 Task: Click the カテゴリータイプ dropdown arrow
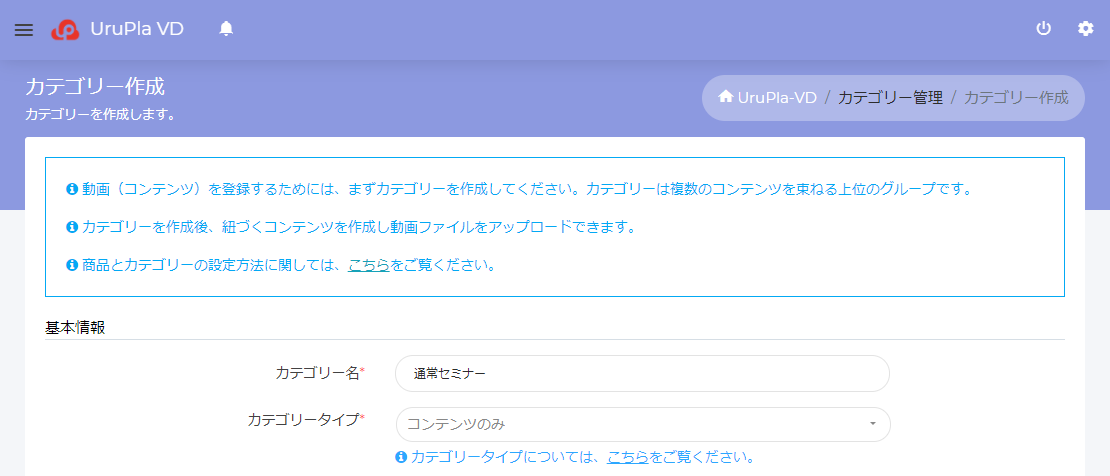[x=873, y=424]
